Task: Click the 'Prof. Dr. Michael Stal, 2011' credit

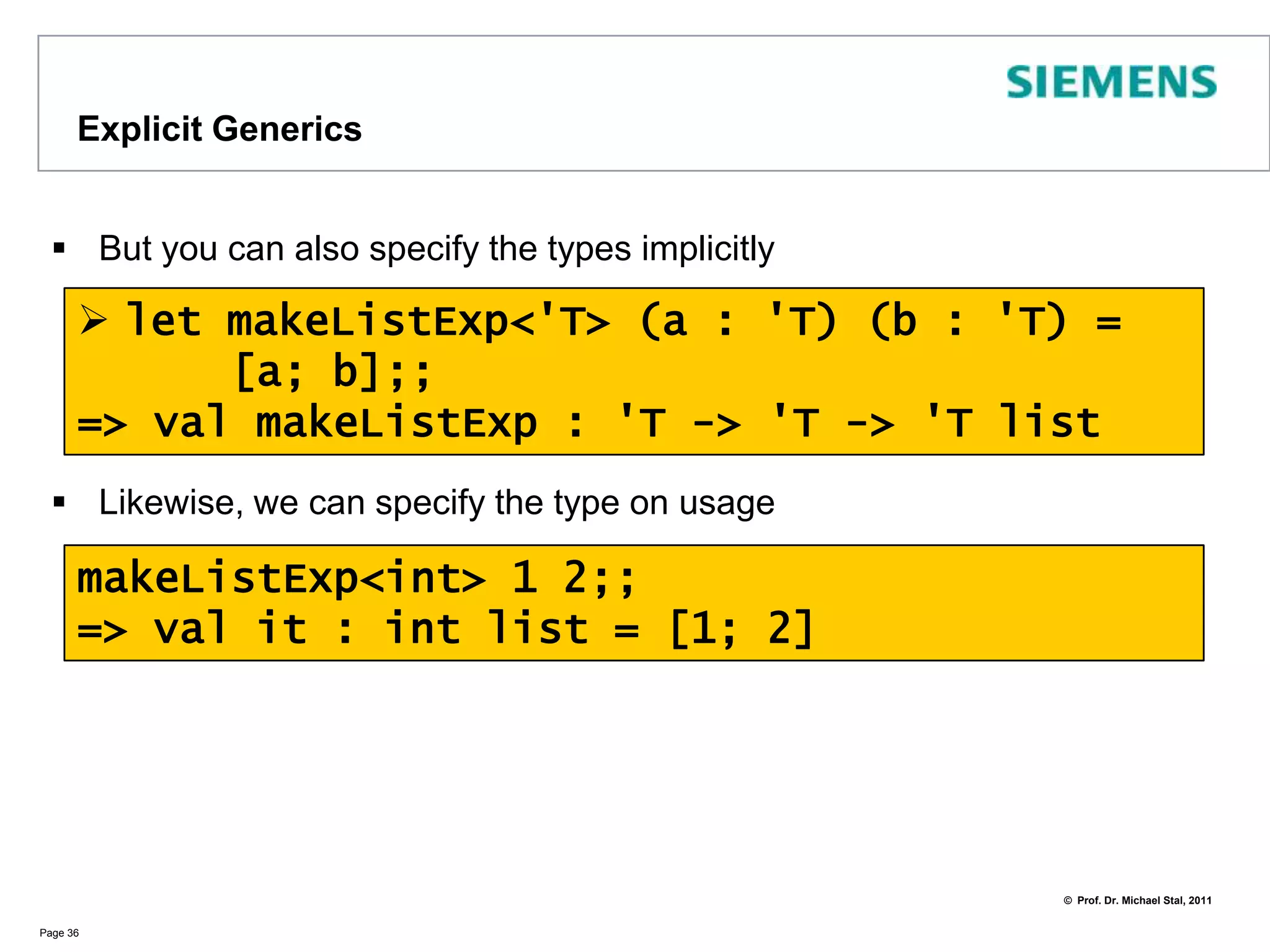Action: click(x=1143, y=901)
